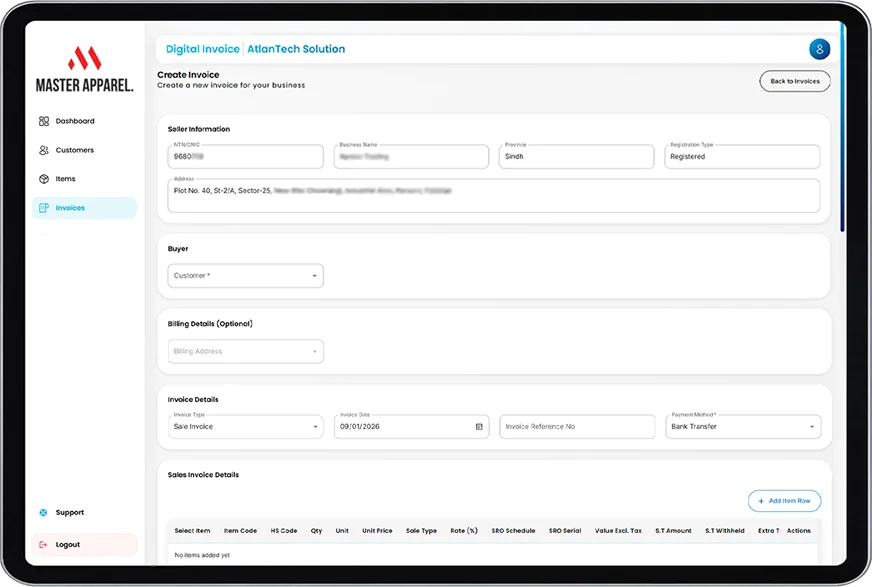Click the Back to Invoices button
Image resolution: width=872 pixels, height=587 pixels.
coord(795,81)
